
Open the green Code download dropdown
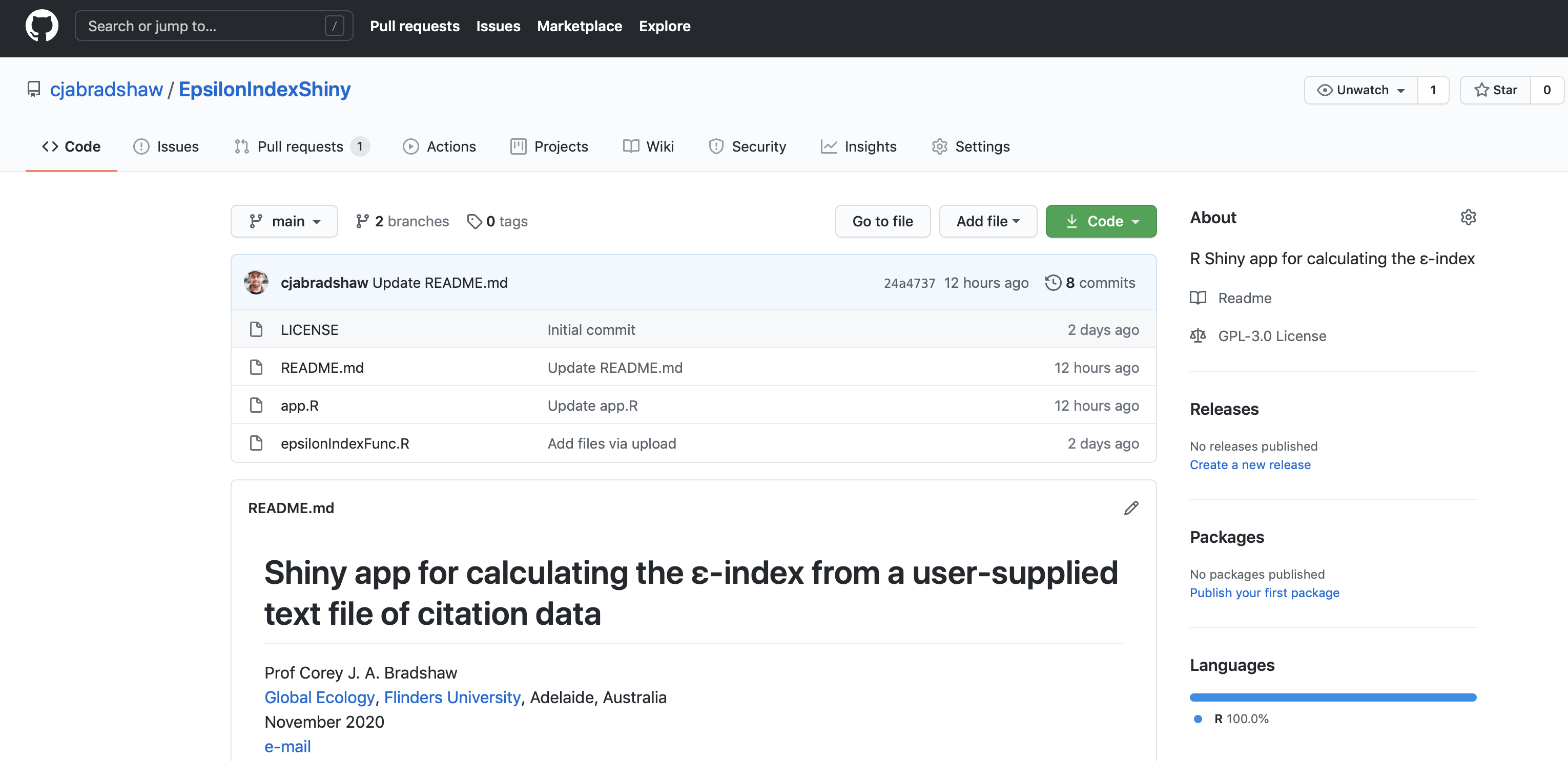[1101, 221]
